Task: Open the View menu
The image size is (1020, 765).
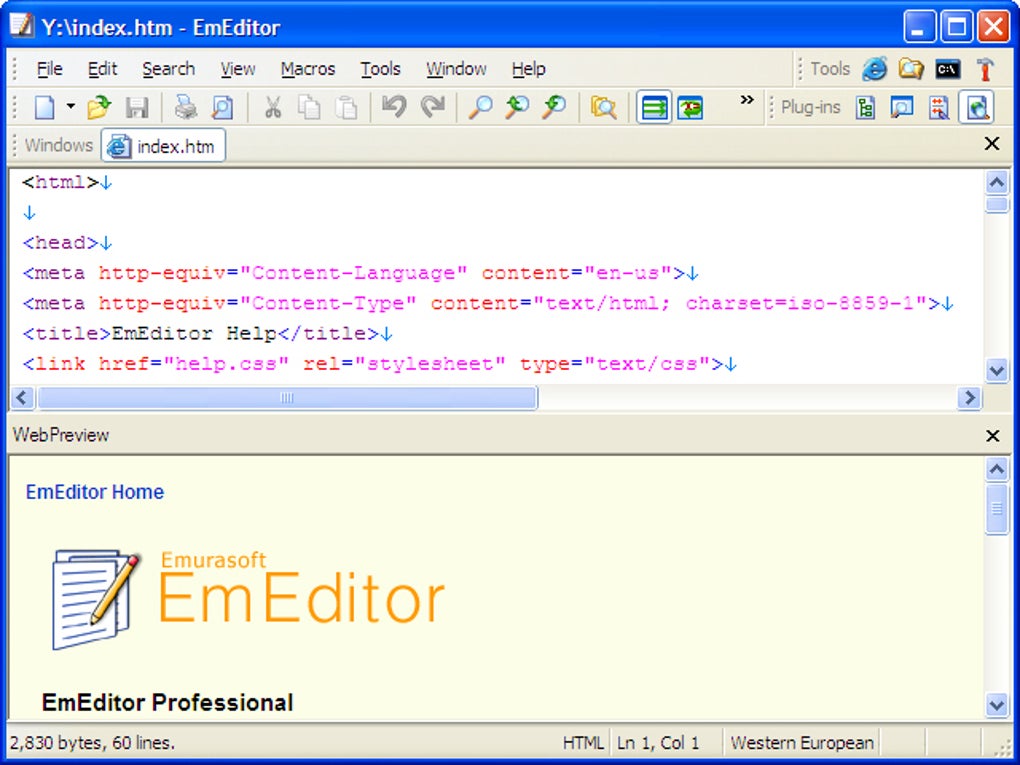Action: pyautogui.click(x=237, y=69)
